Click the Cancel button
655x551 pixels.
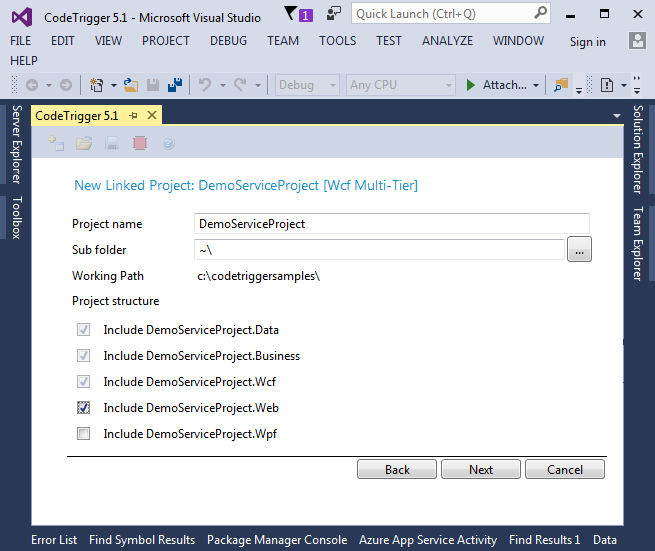click(x=564, y=469)
